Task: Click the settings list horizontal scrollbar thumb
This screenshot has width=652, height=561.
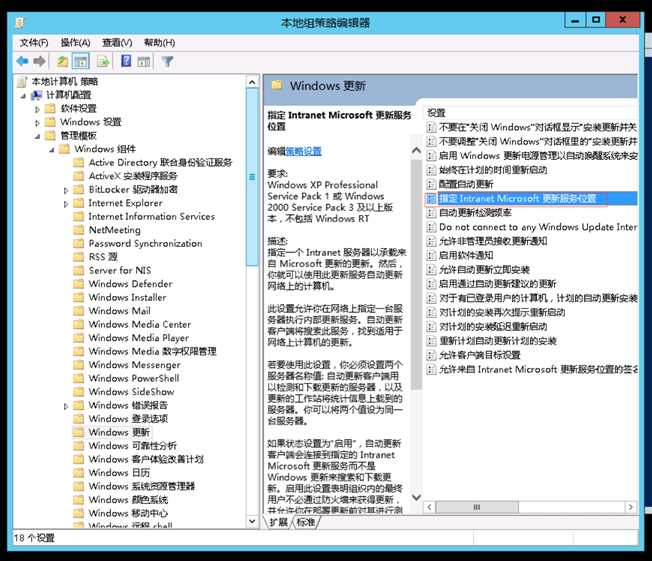Action: pyautogui.click(x=477, y=507)
